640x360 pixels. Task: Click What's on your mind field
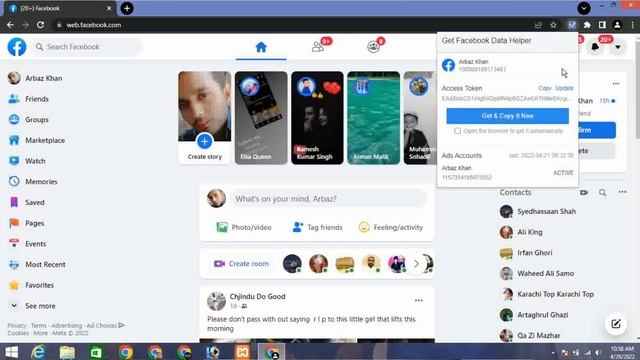328,199
